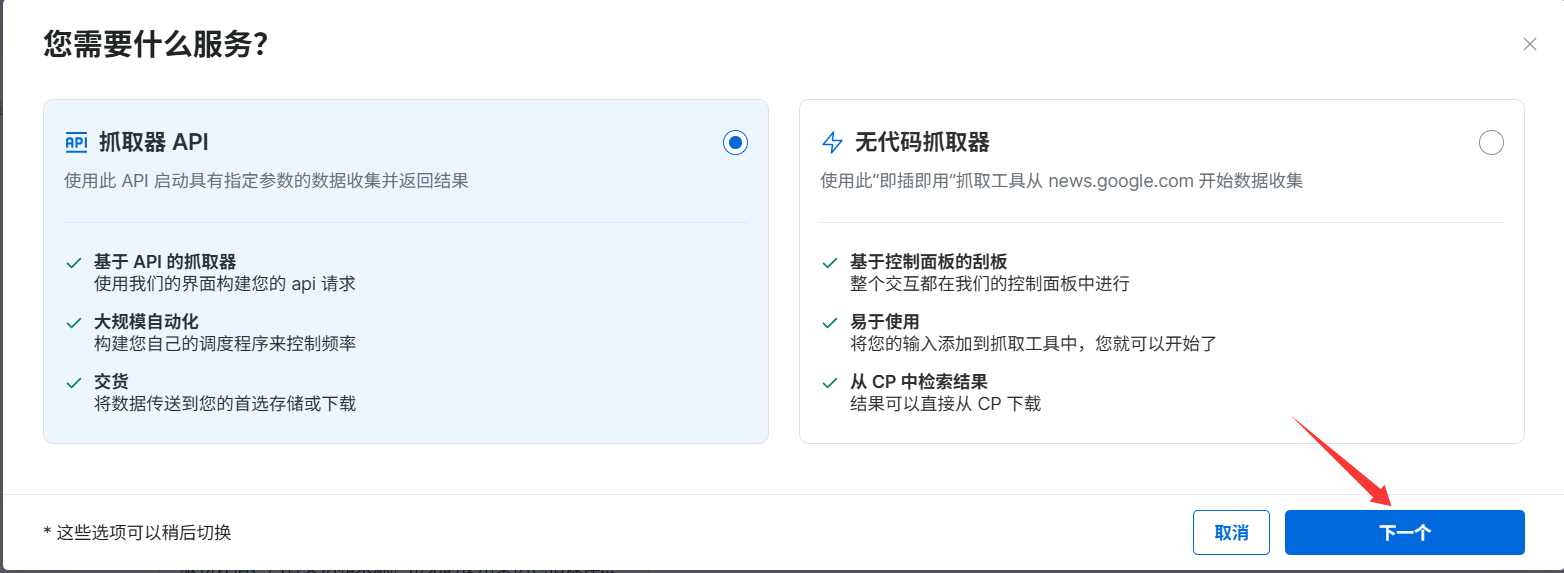The image size is (1564, 573).
Task: Click the 下一个 button
Action: (x=1404, y=532)
